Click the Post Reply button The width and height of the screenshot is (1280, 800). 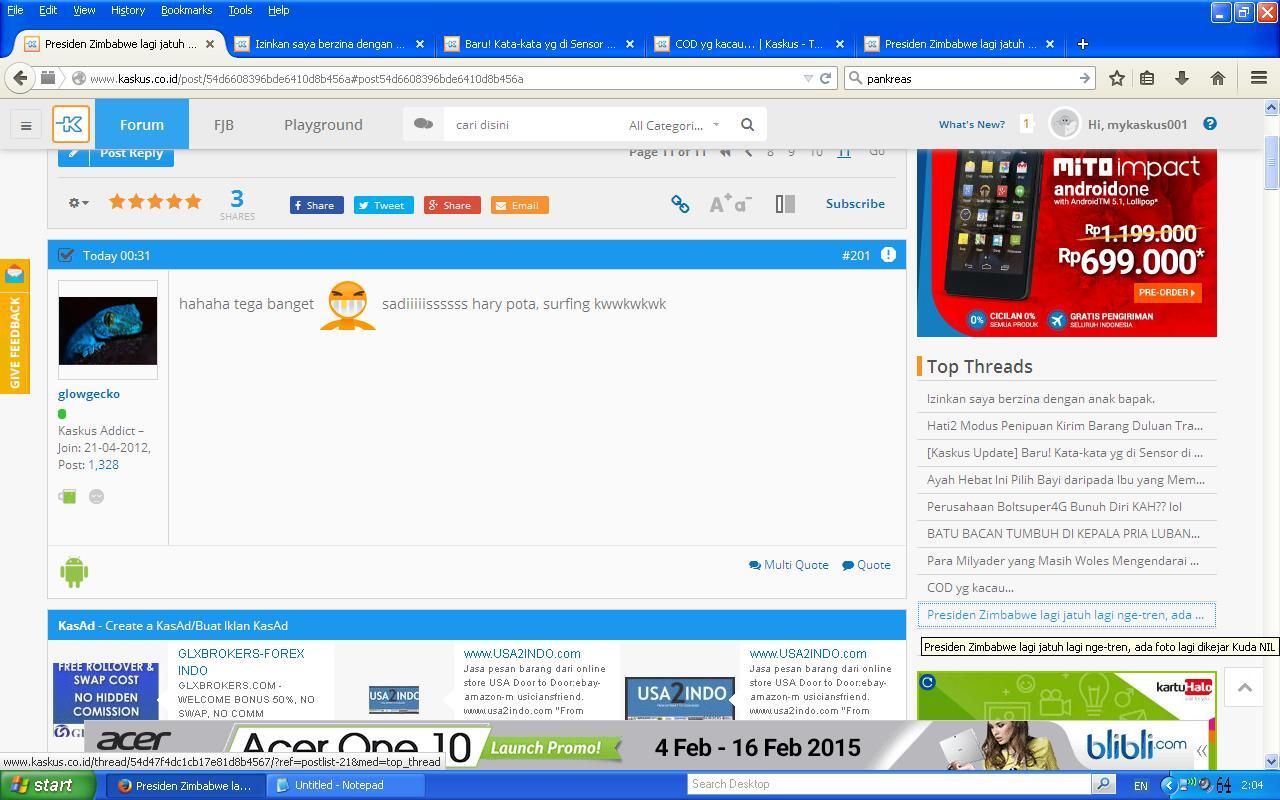pos(116,153)
